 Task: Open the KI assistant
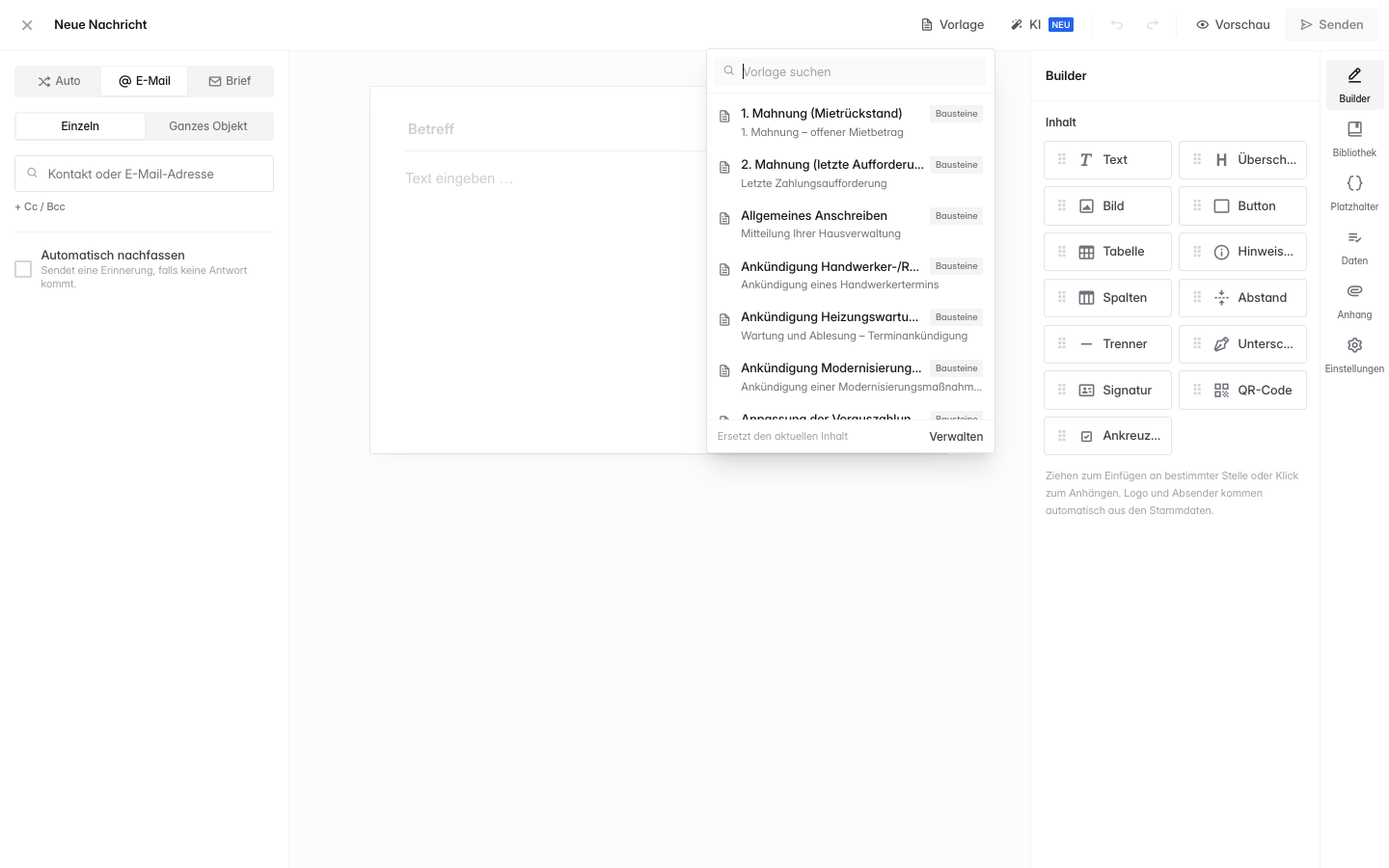pyautogui.click(x=1042, y=25)
